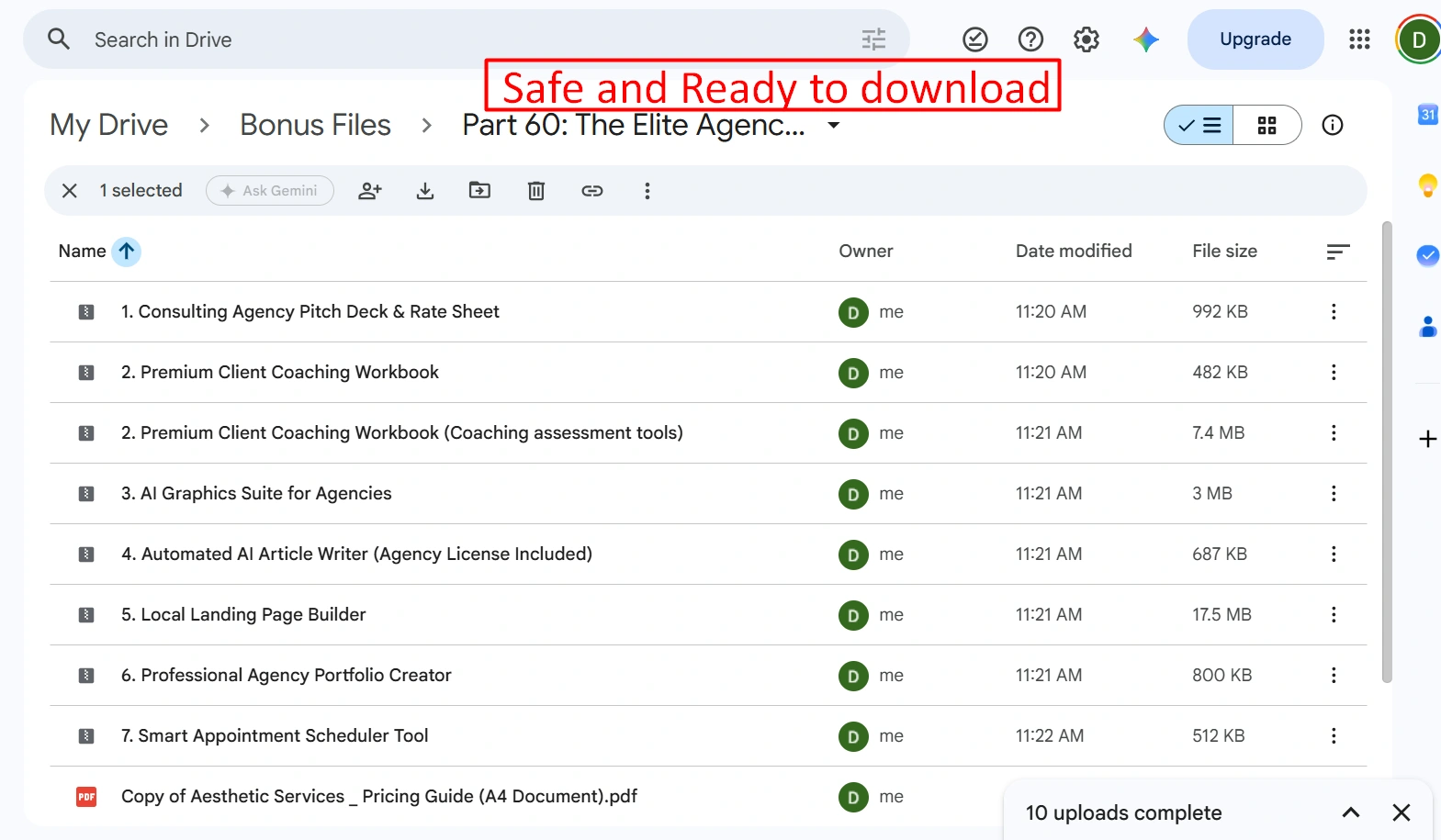Viewport: 1441px width, 840px height.
Task: Open the offline ready status icon
Action: (974, 39)
